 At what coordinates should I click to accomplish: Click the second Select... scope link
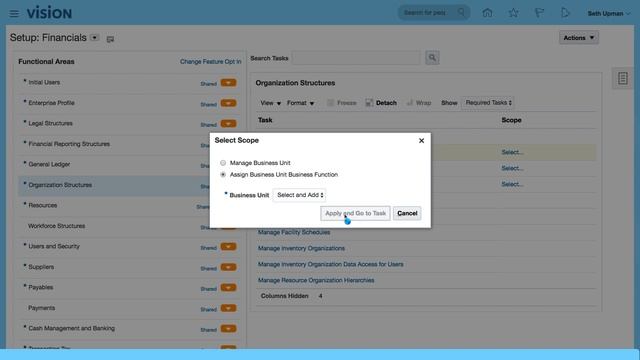[512, 168]
